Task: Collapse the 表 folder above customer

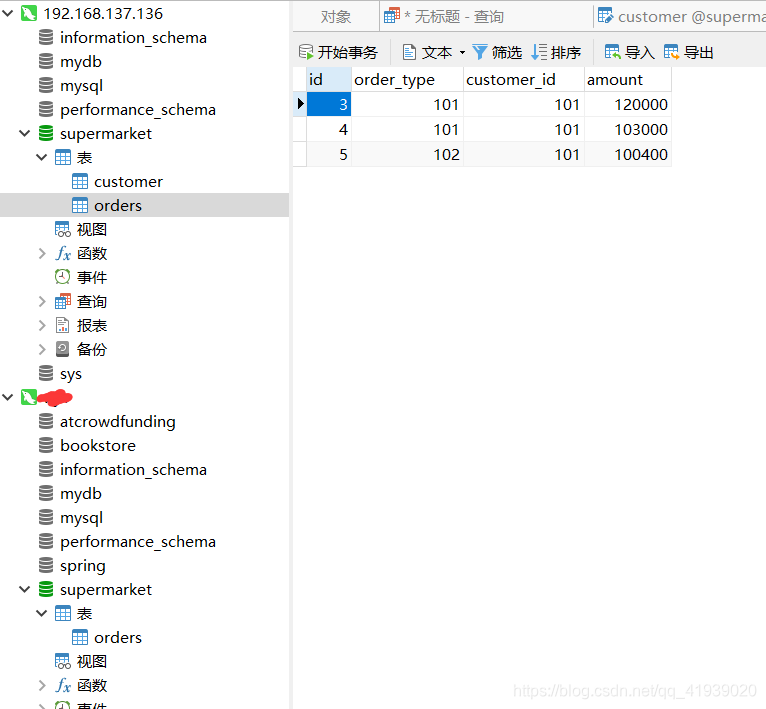Action: coord(42,157)
